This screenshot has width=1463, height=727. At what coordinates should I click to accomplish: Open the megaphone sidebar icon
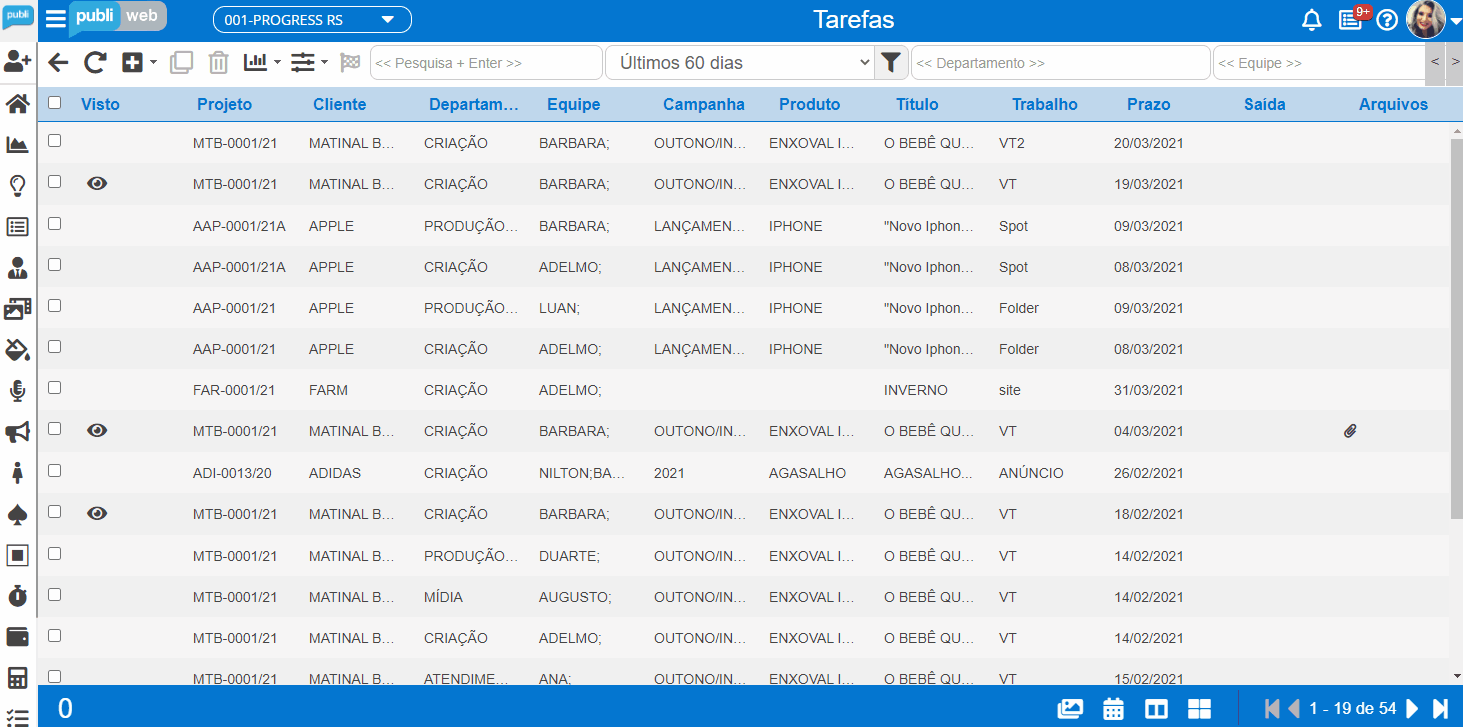pos(17,432)
